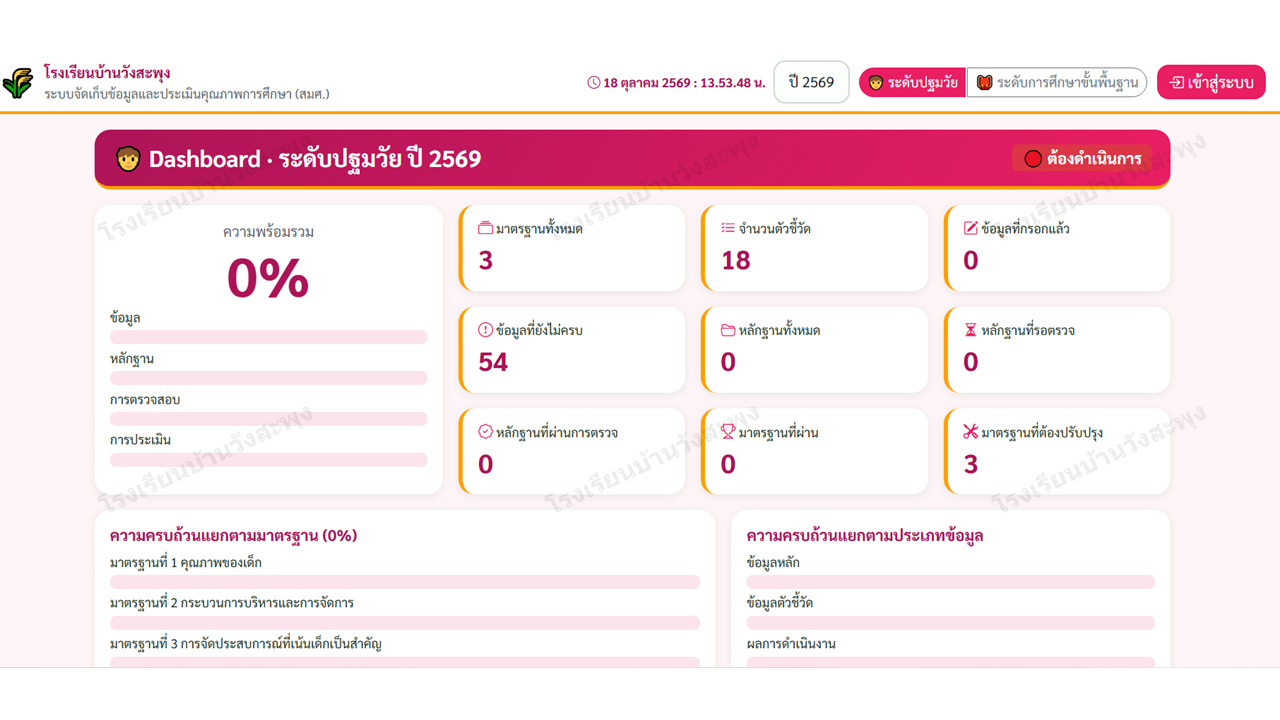Click the check badge icon beside หลักฐานที่ผ่านการตรวจ
1280x720 pixels.
coord(485,432)
